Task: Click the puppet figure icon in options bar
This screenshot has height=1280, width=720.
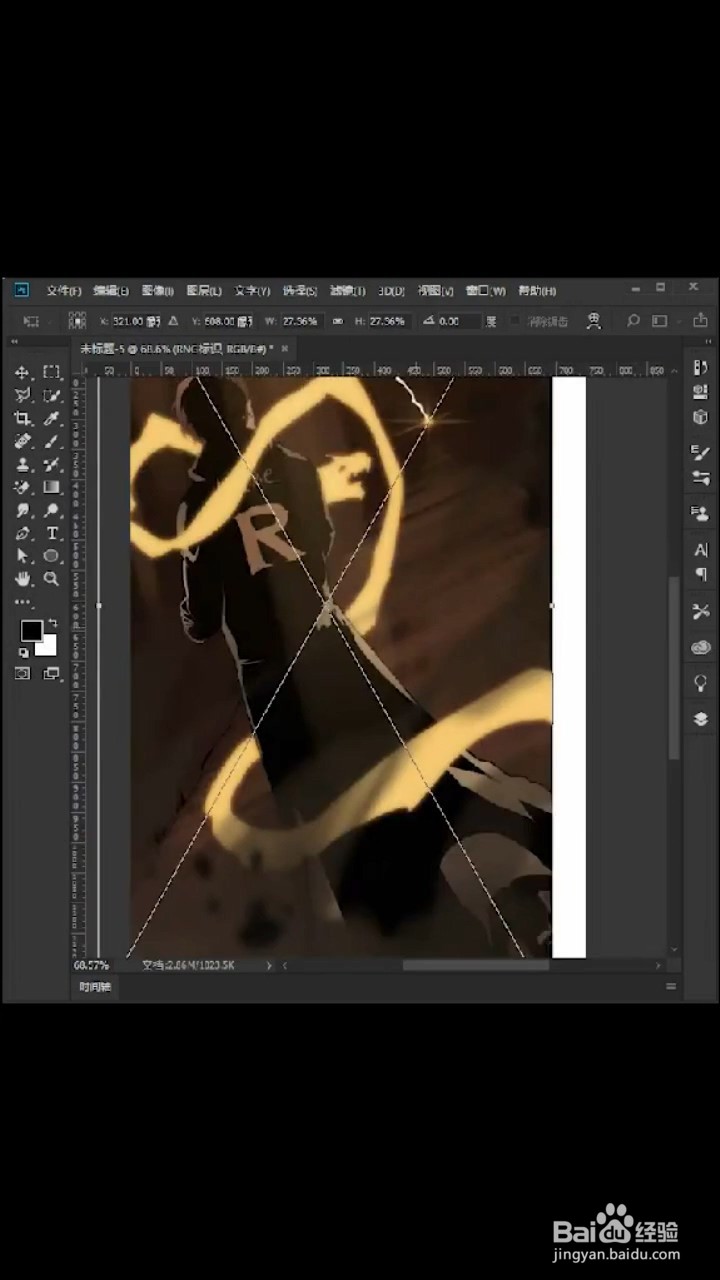Action: [593, 321]
